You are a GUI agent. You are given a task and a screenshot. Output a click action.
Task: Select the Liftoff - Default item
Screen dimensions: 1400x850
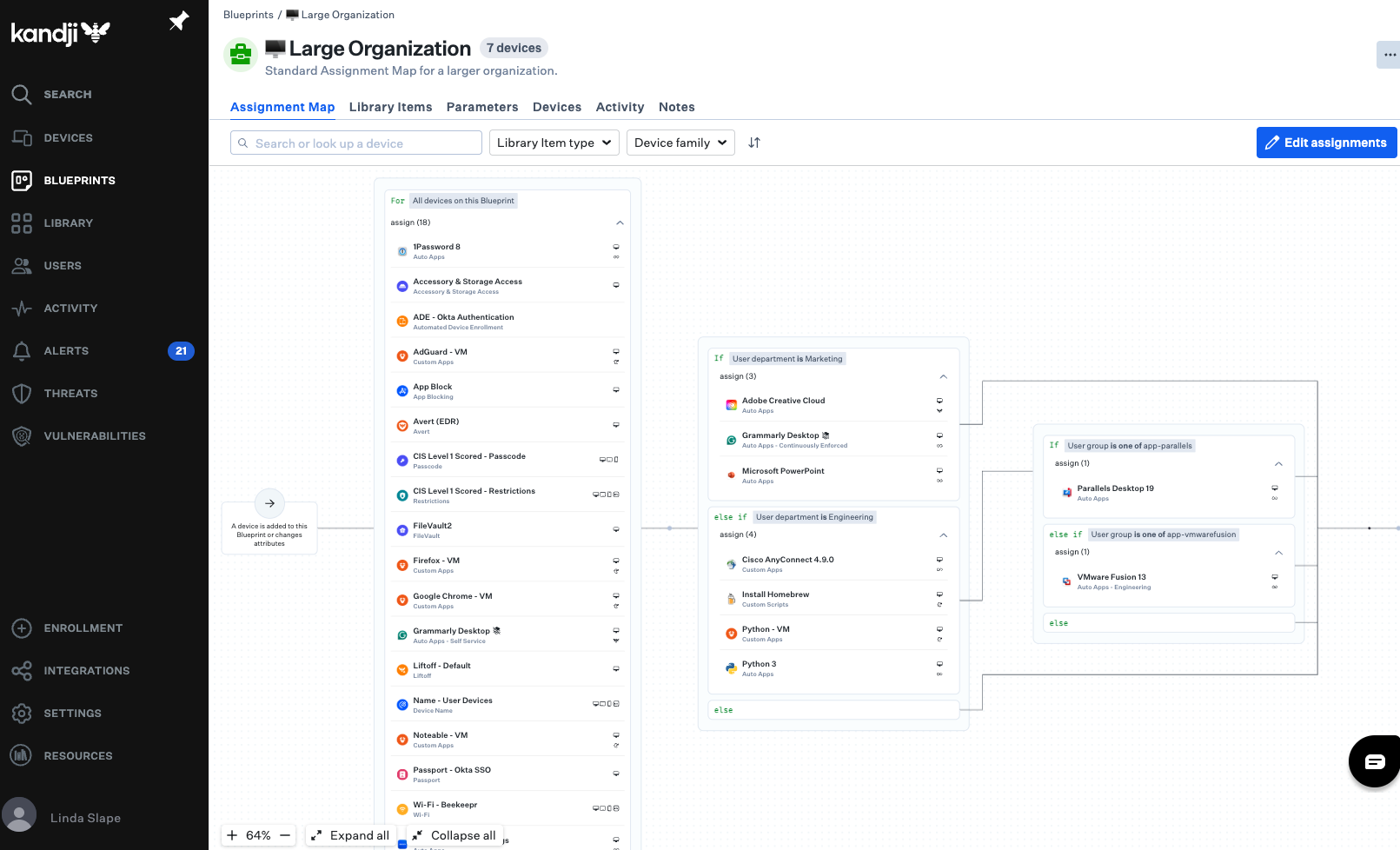pyautogui.click(x=508, y=669)
